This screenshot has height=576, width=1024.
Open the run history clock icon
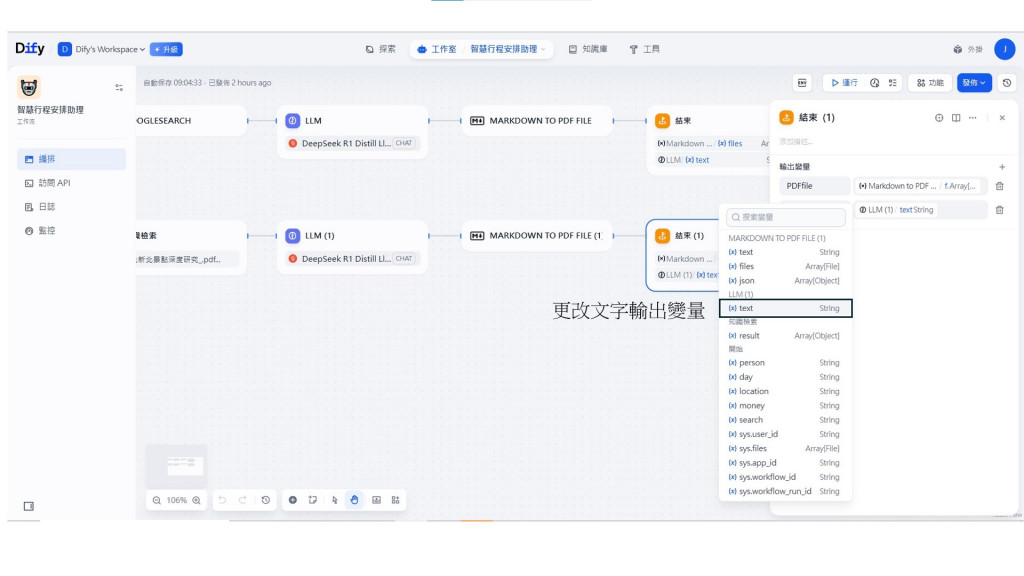(x=874, y=83)
